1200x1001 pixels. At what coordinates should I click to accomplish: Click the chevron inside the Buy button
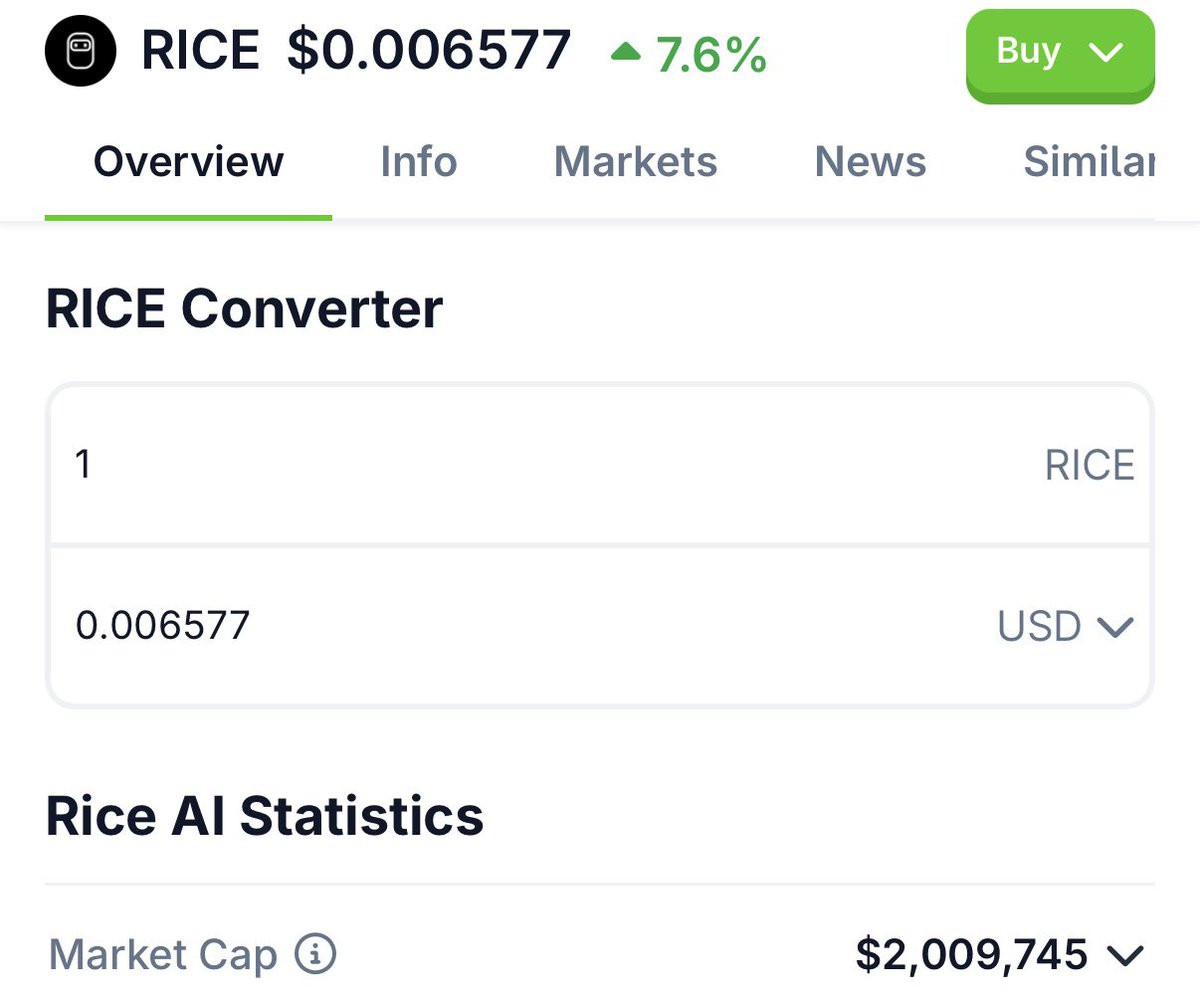[x=1107, y=53]
